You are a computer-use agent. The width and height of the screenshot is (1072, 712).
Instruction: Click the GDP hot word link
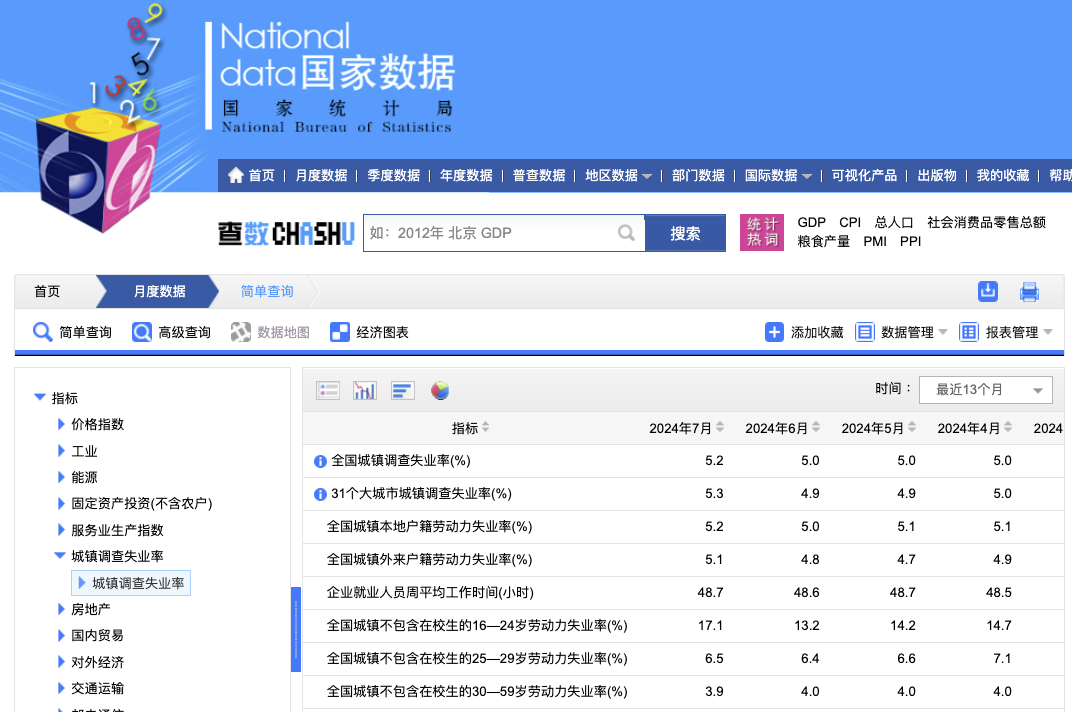click(x=811, y=222)
